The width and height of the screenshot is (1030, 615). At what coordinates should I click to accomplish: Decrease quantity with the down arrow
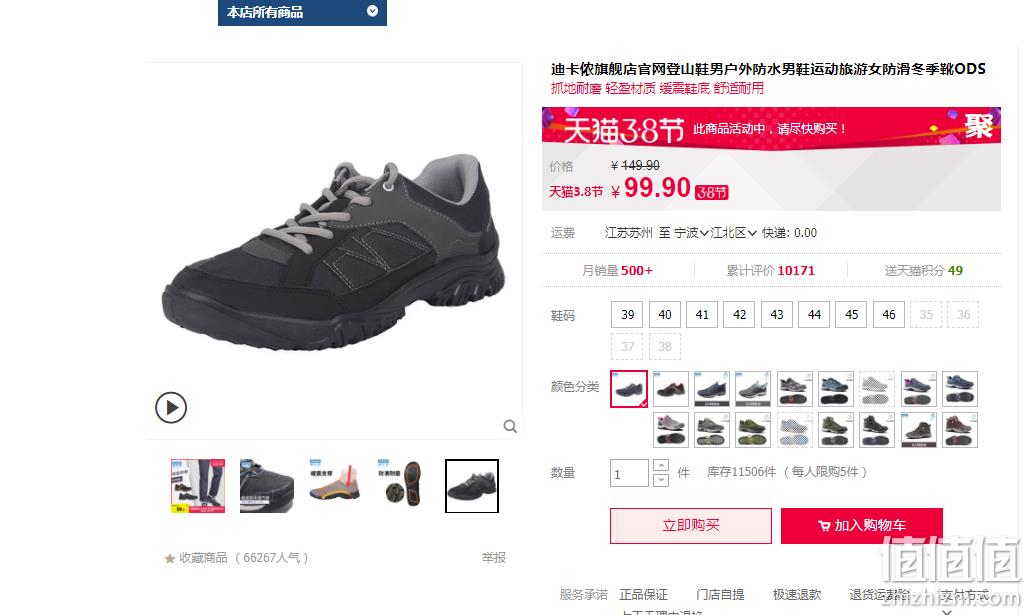click(661, 480)
